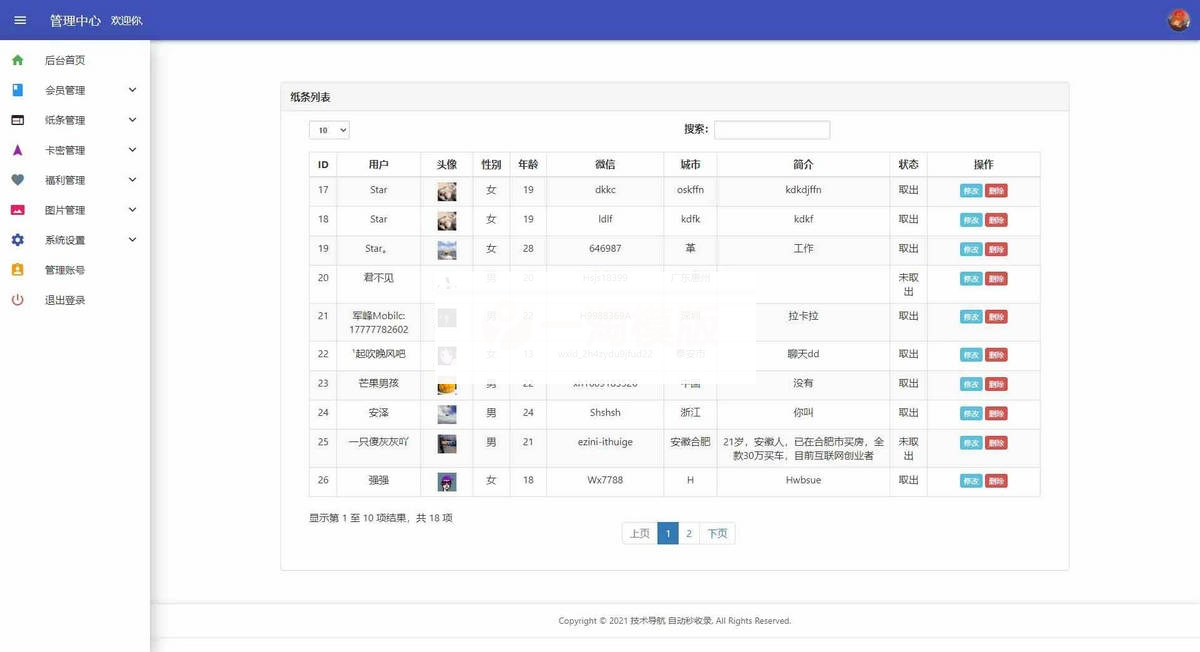Click inside the 搜索 input field
This screenshot has height=652, width=1200.
tap(771, 129)
